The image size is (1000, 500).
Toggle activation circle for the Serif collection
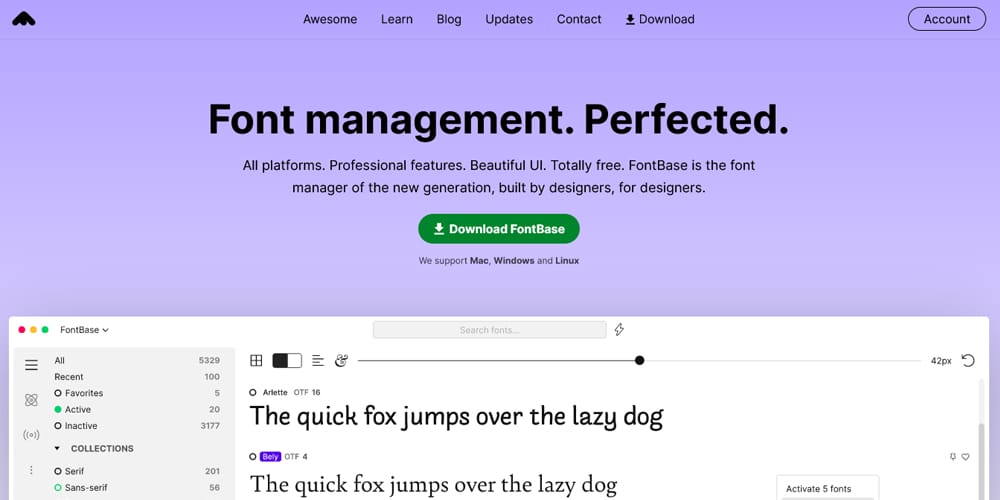point(58,471)
